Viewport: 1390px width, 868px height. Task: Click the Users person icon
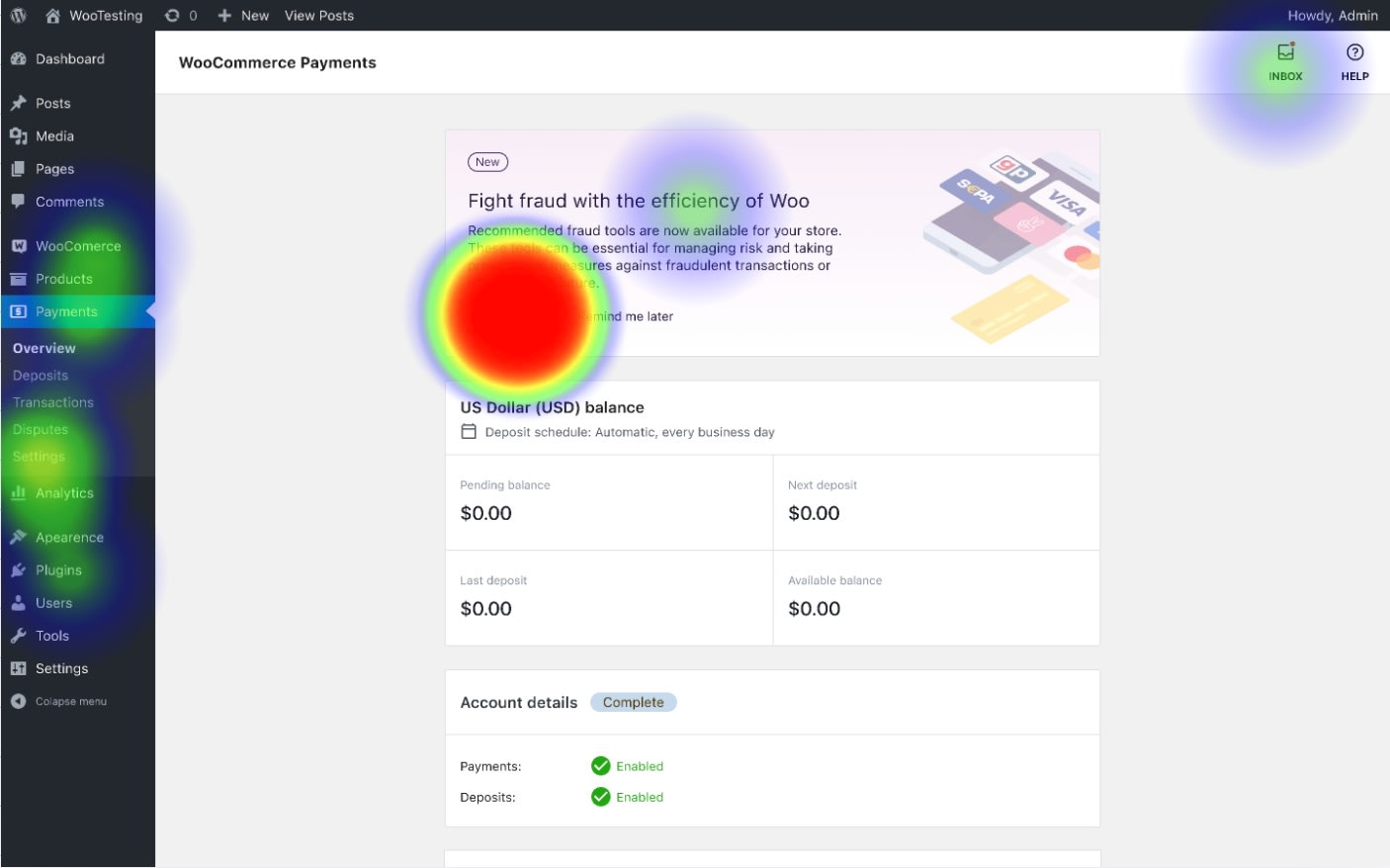tap(18, 603)
